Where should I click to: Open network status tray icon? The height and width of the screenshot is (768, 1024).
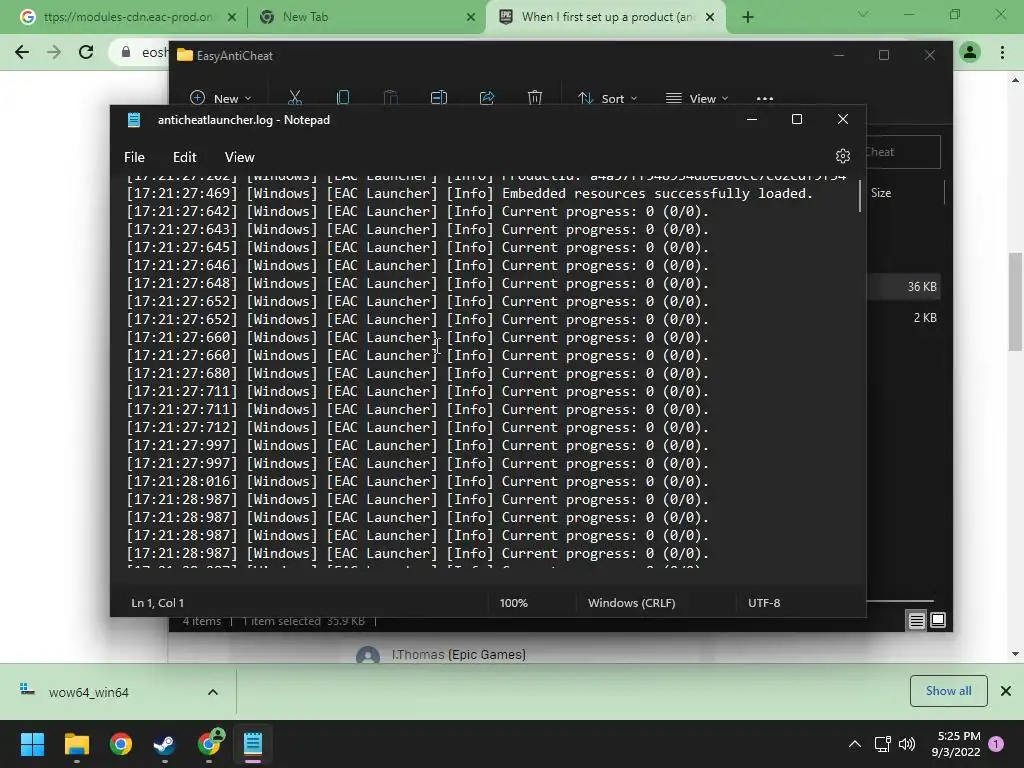pyautogui.click(x=882, y=744)
